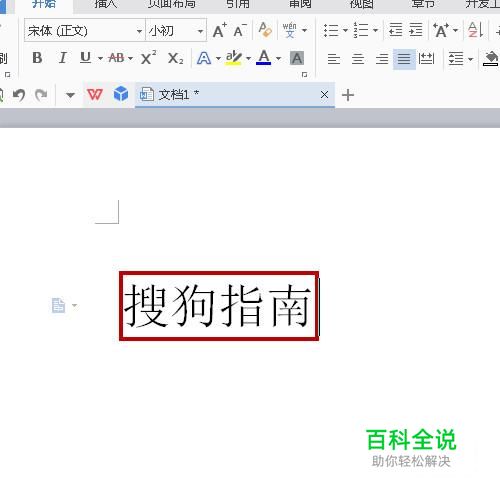Align text left
The width and height of the screenshot is (500, 500).
click(334, 59)
